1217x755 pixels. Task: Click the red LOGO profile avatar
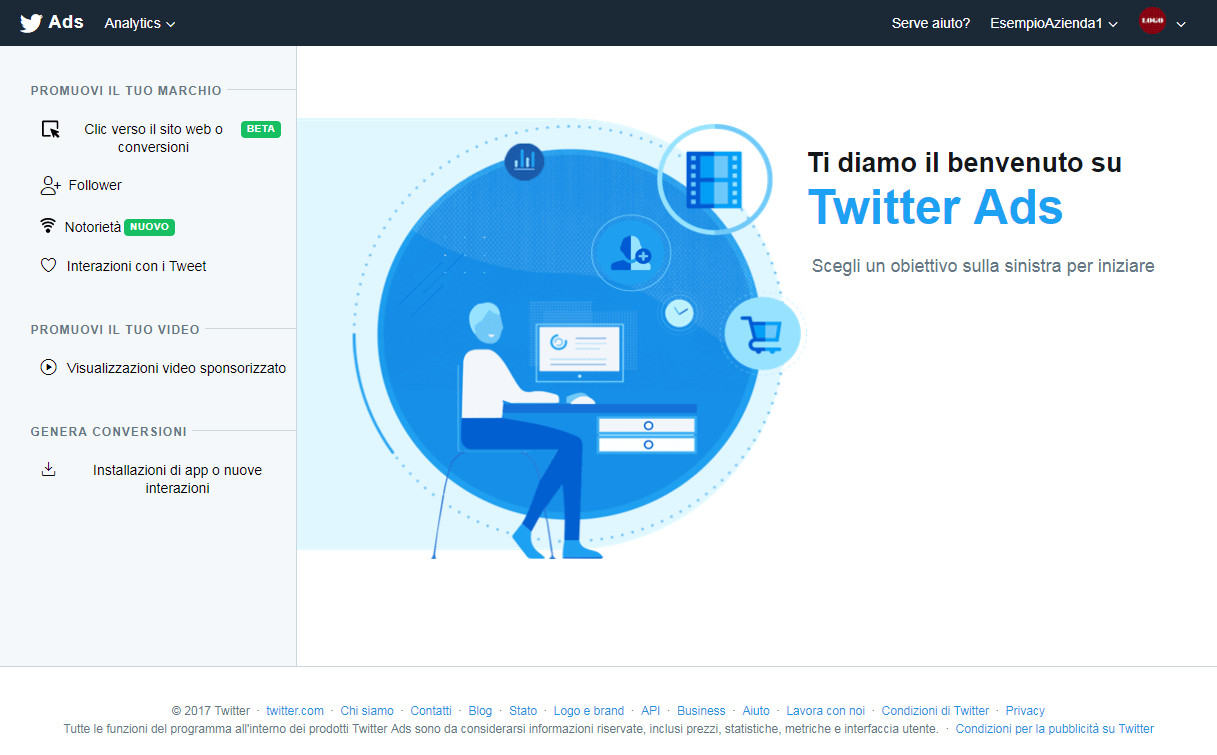(1152, 21)
